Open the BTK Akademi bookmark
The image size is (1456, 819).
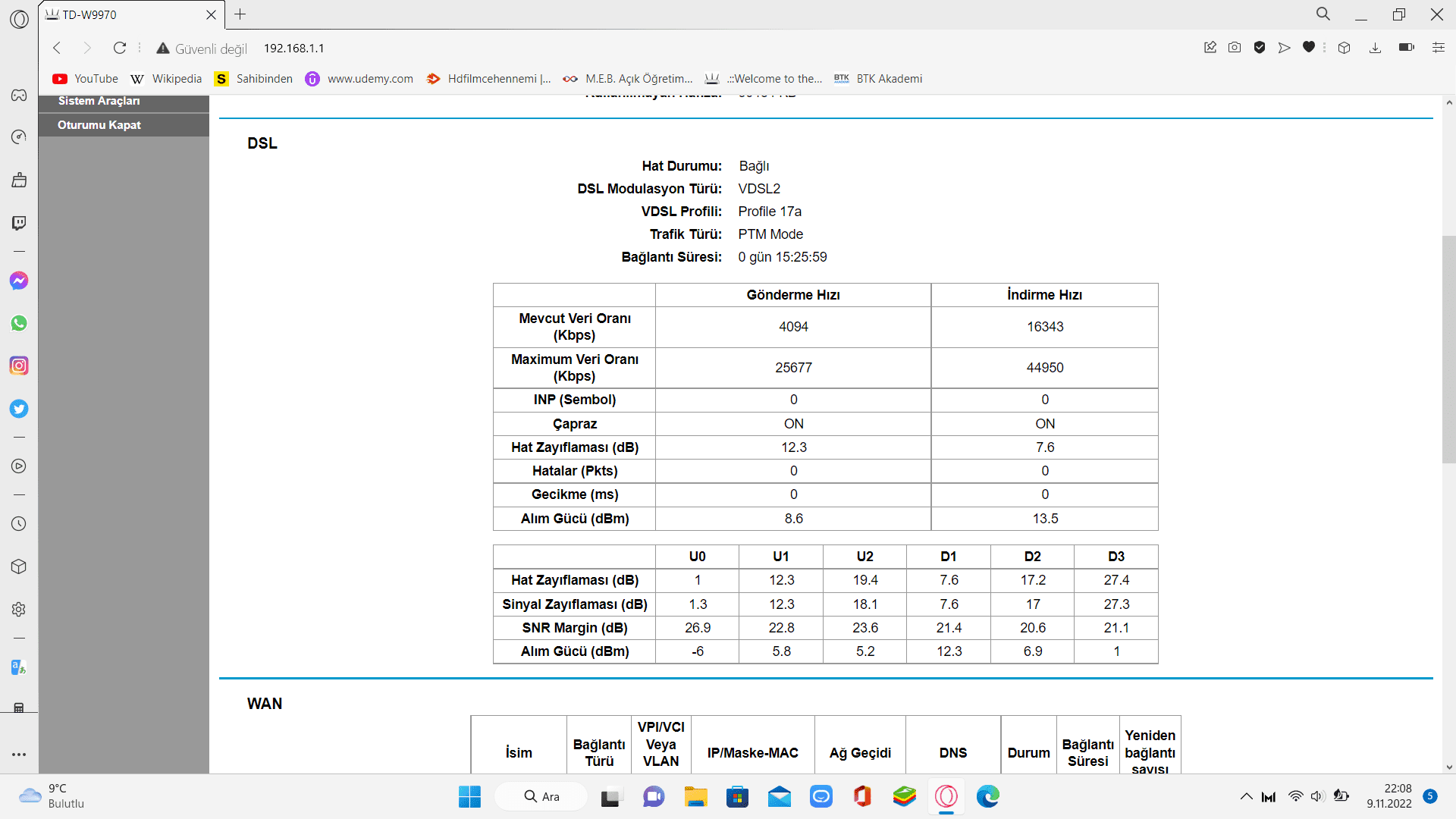pos(878,79)
